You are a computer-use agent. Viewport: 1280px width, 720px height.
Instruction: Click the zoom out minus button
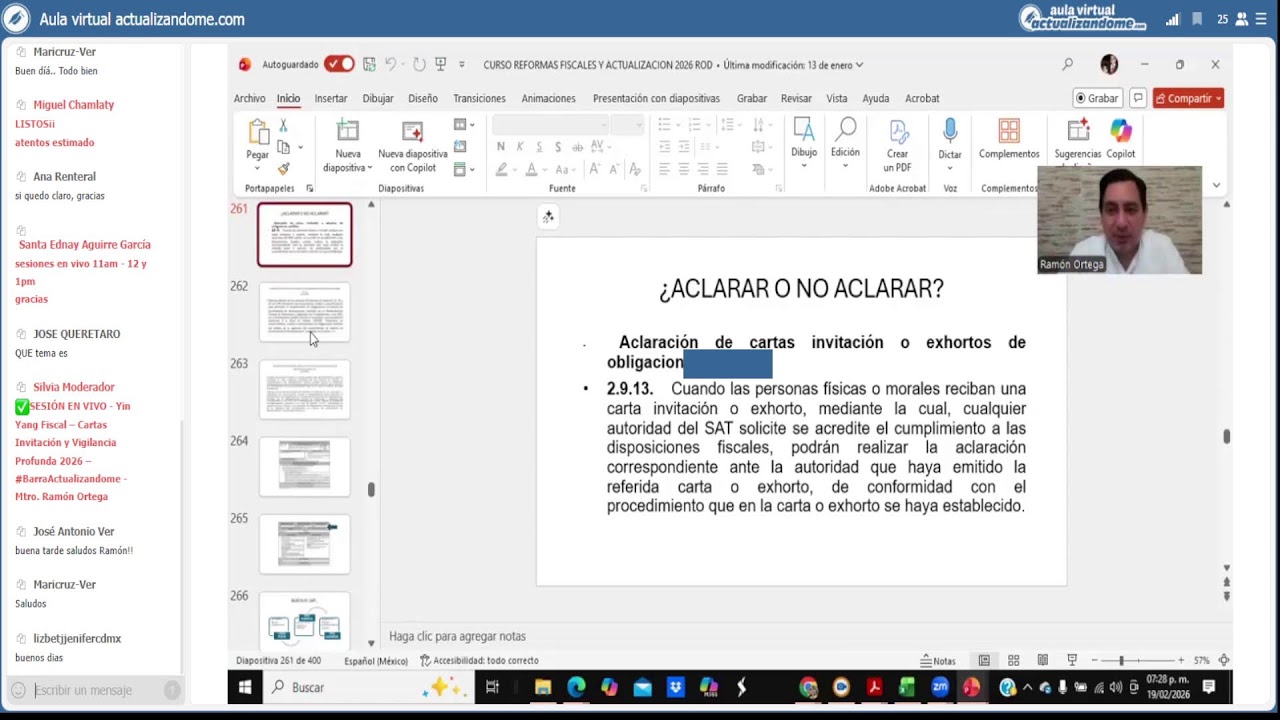pos(1093,660)
